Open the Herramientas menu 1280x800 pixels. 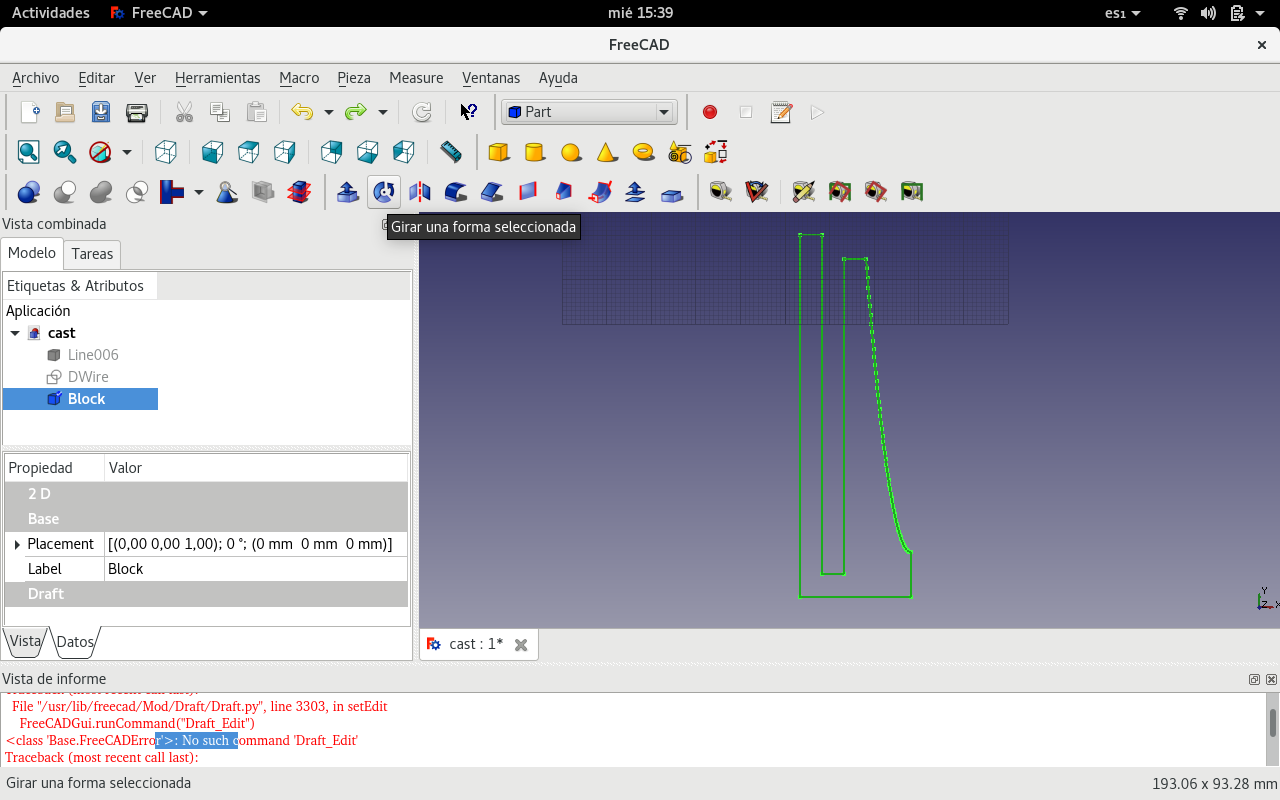(x=217, y=78)
